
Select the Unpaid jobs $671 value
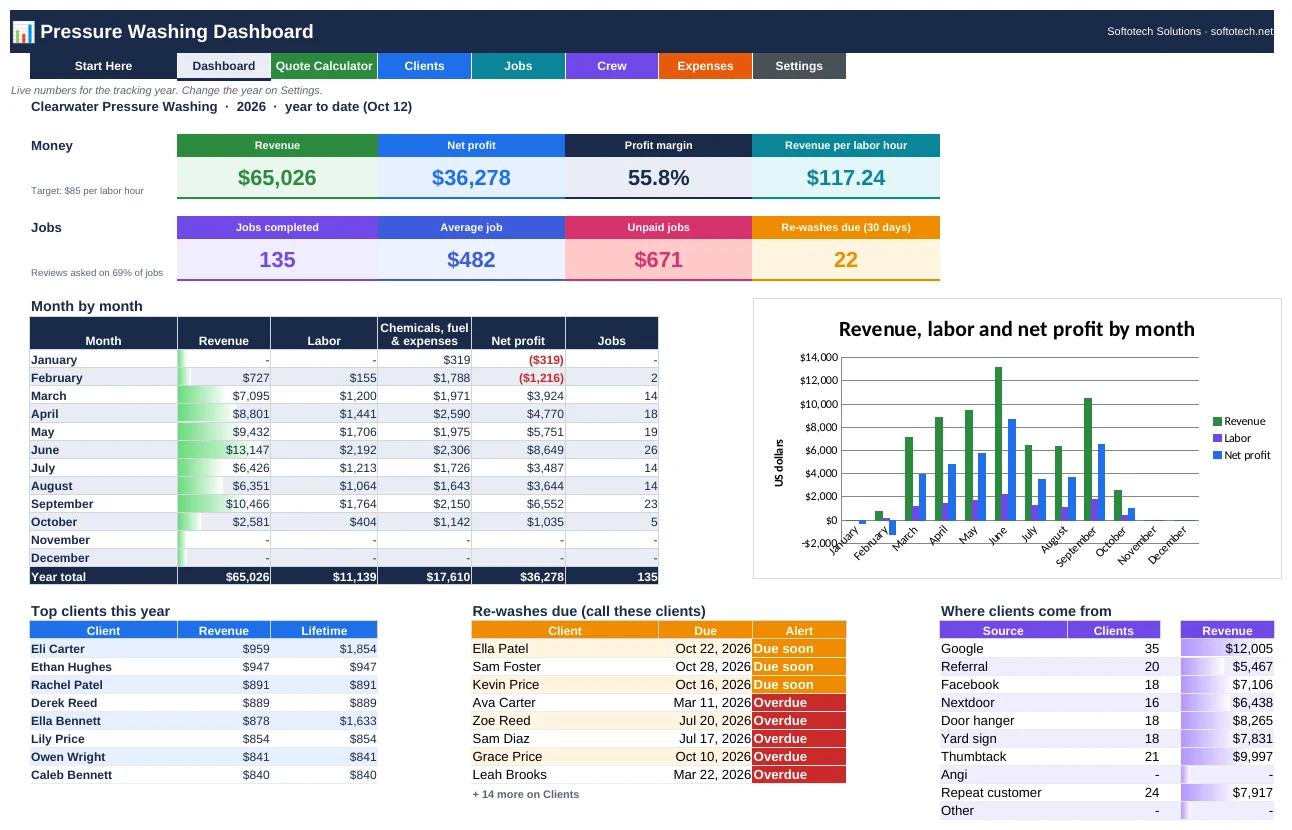click(658, 260)
